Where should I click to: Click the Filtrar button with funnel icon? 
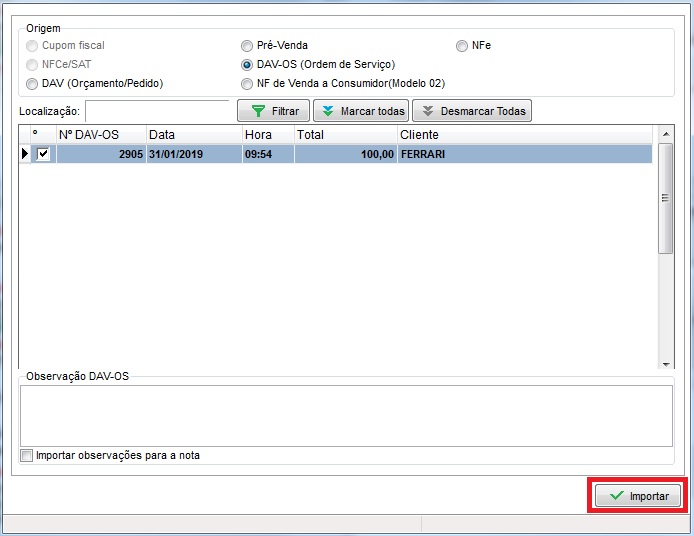[x=273, y=111]
